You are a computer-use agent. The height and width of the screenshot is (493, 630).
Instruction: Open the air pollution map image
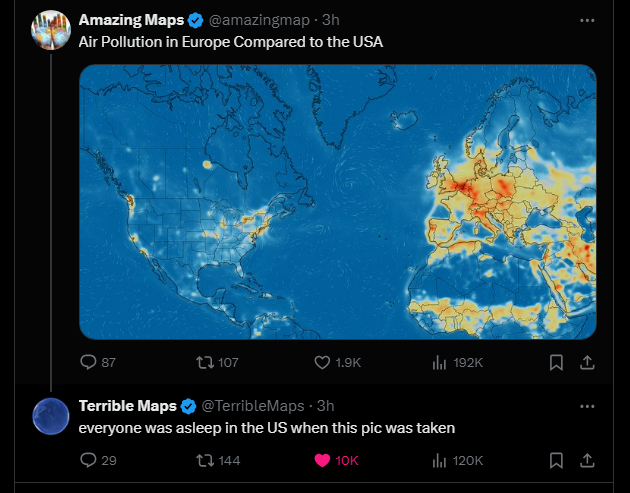coord(337,201)
